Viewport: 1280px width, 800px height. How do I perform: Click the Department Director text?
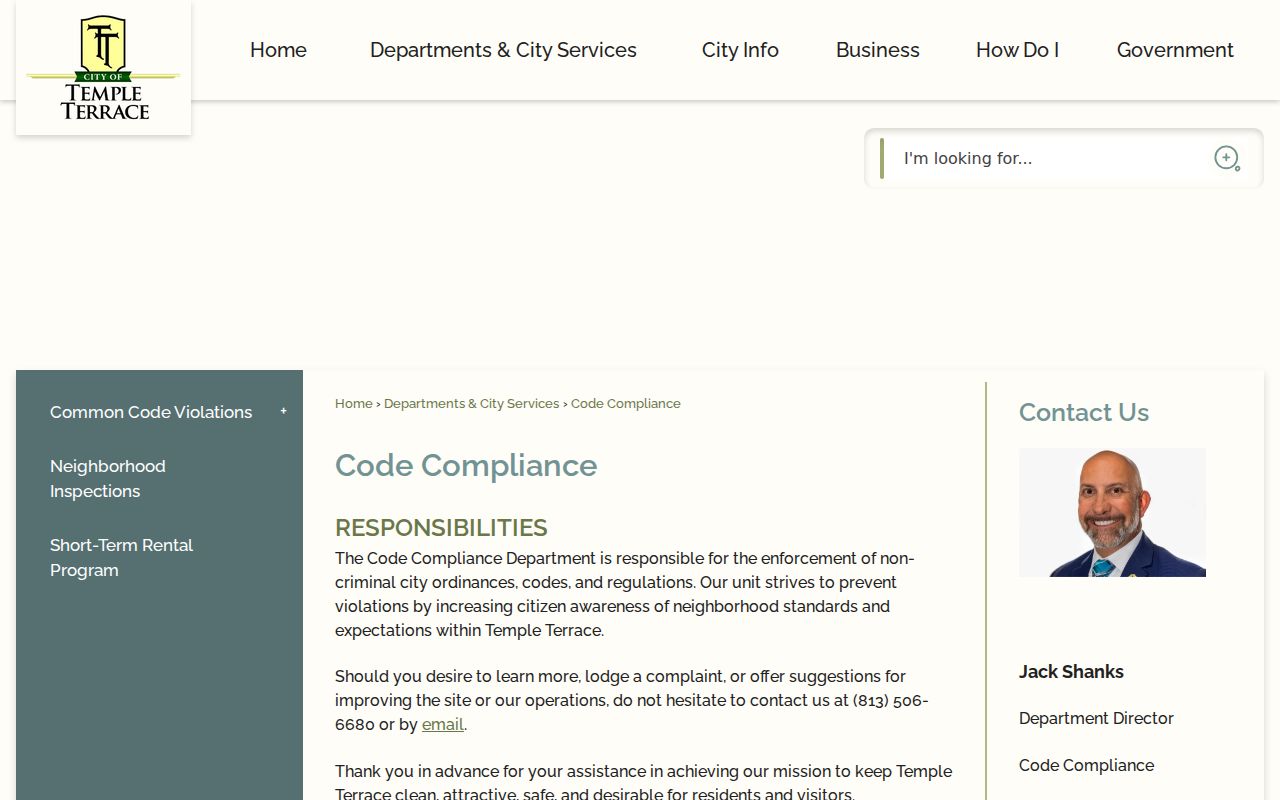(1096, 718)
